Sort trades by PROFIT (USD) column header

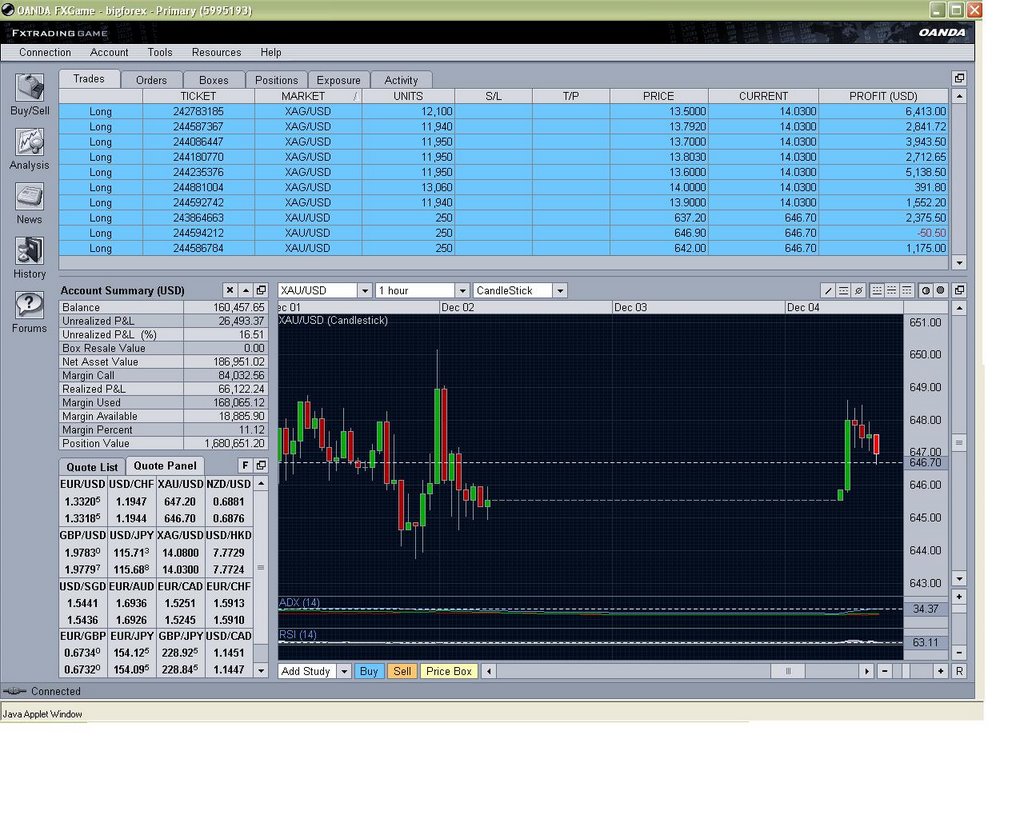(x=883, y=96)
